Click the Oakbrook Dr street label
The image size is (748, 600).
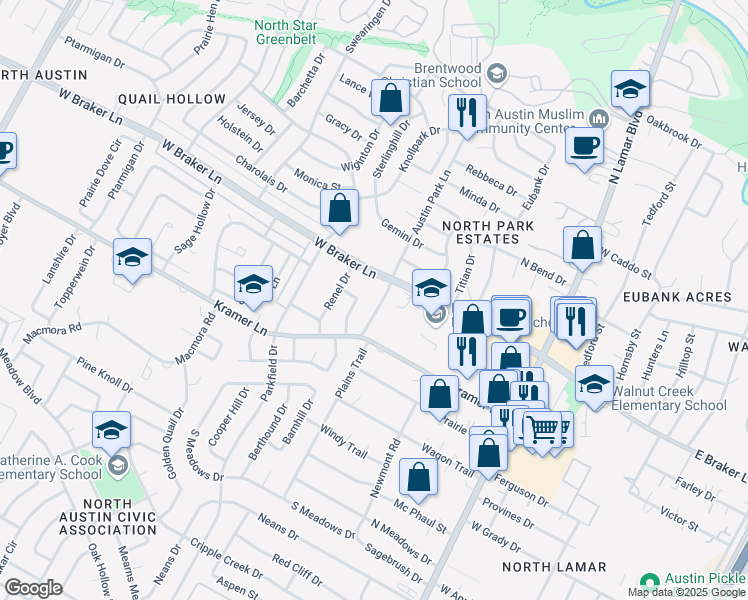click(x=674, y=131)
